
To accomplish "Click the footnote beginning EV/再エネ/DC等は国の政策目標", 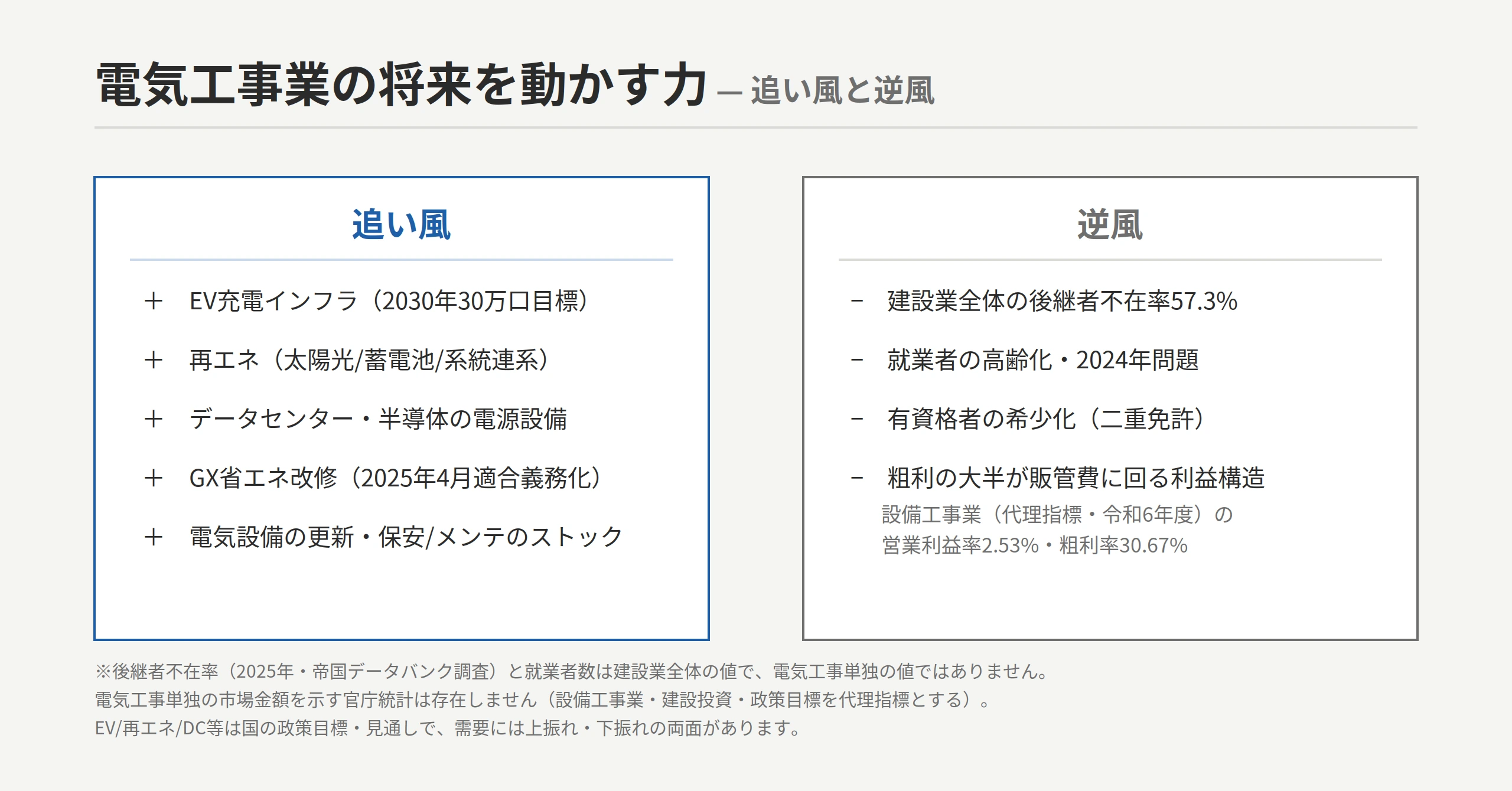I will click(x=448, y=728).
